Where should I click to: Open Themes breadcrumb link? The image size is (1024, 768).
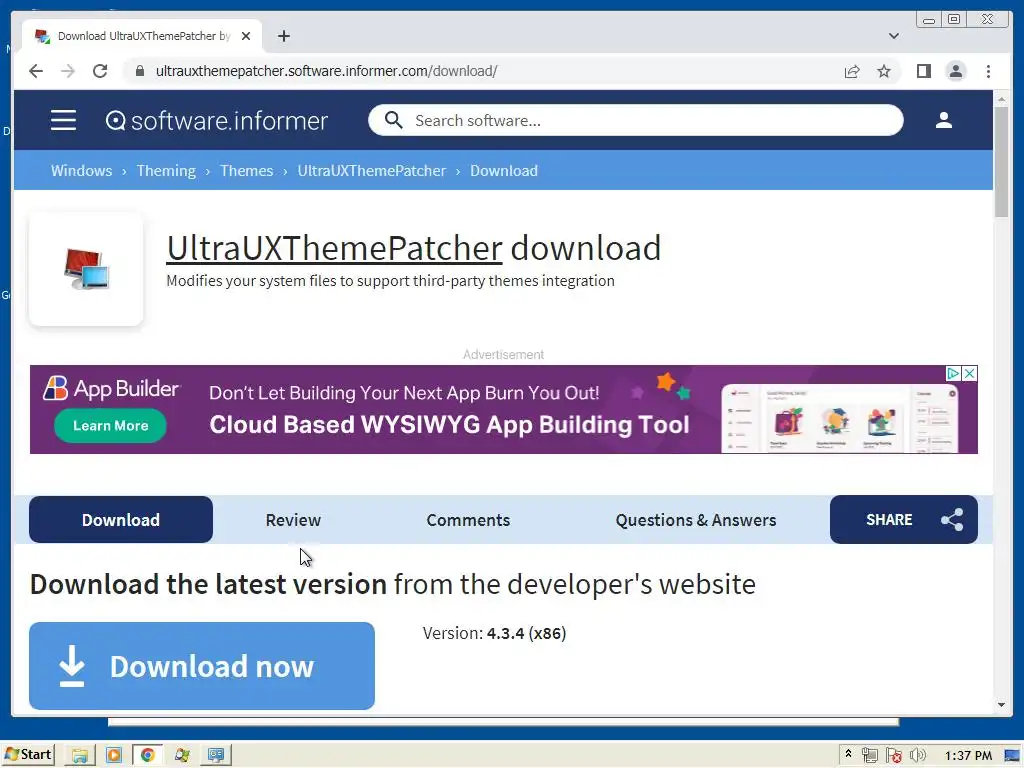[246, 170]
